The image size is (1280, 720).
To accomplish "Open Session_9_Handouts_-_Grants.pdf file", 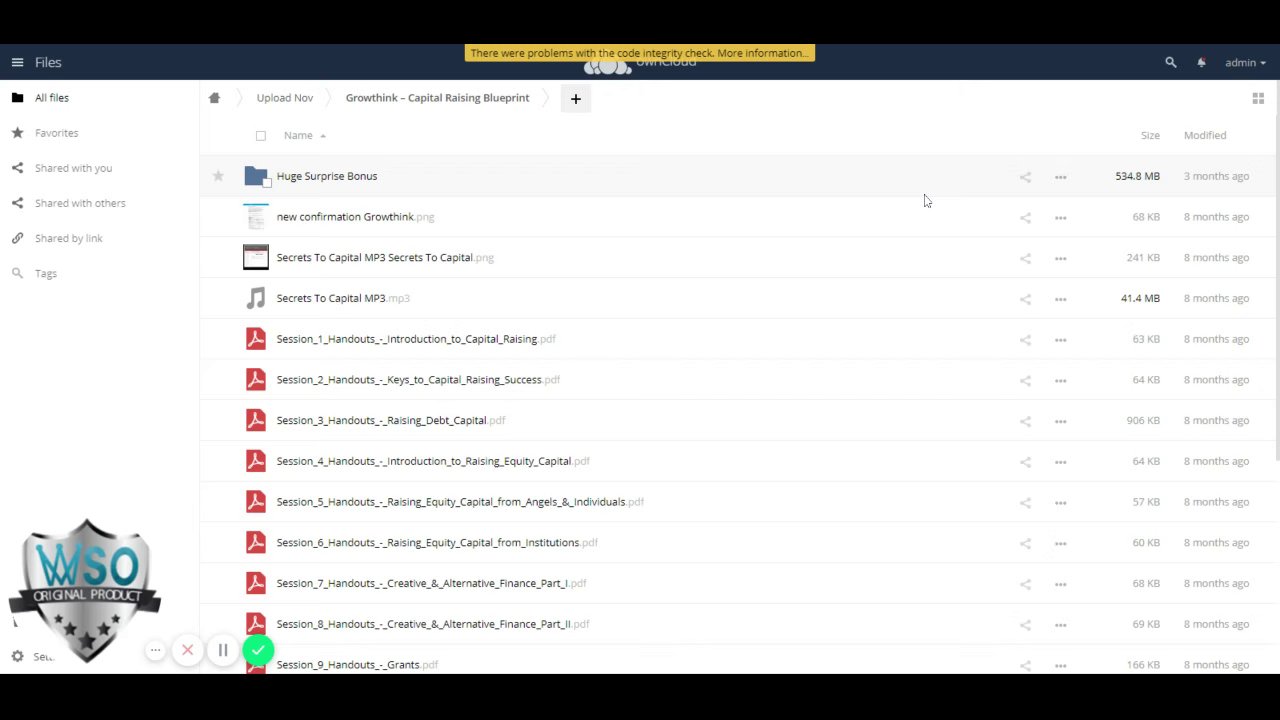I will [357, 665].
